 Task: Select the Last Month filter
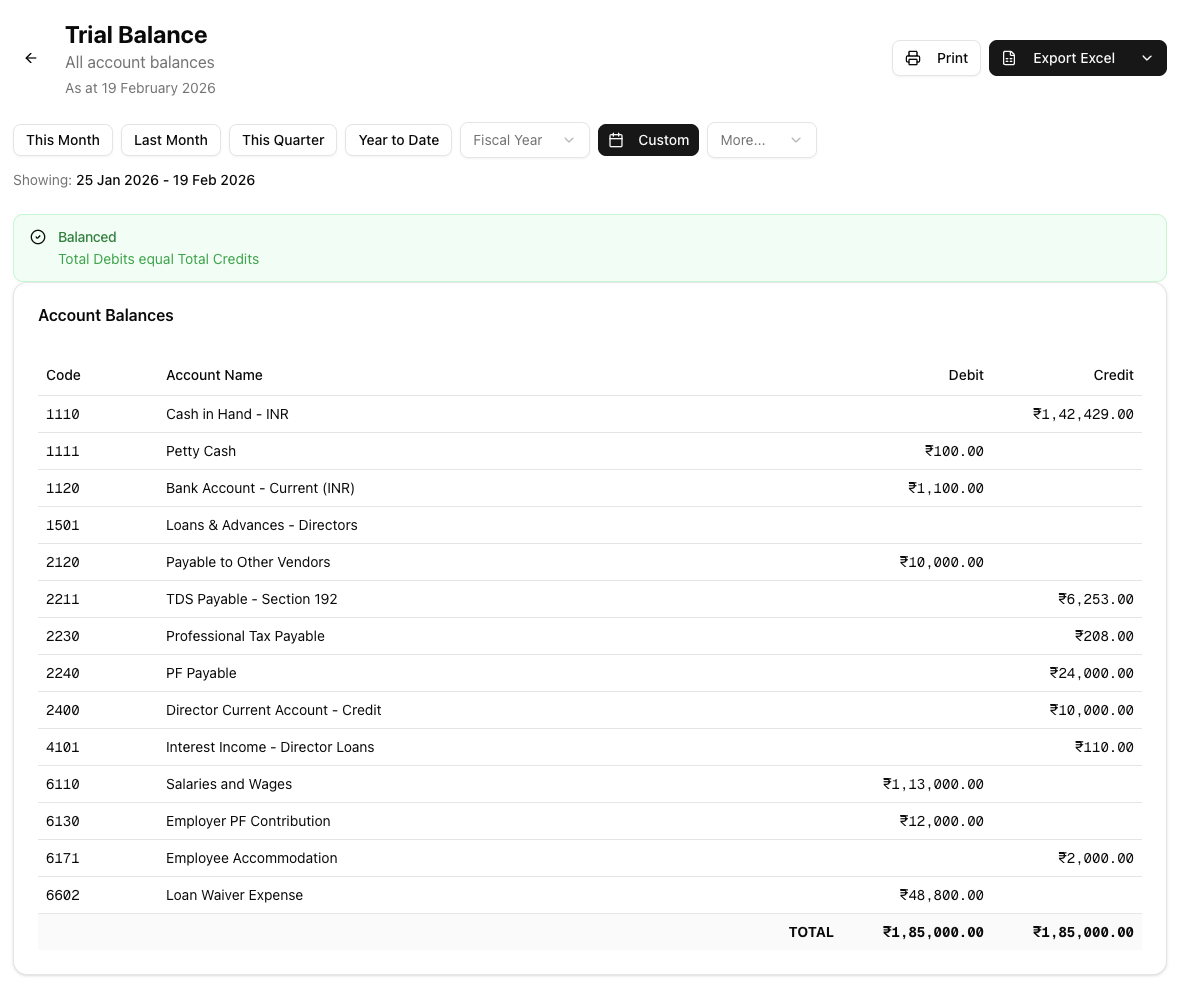click(171, 140)
